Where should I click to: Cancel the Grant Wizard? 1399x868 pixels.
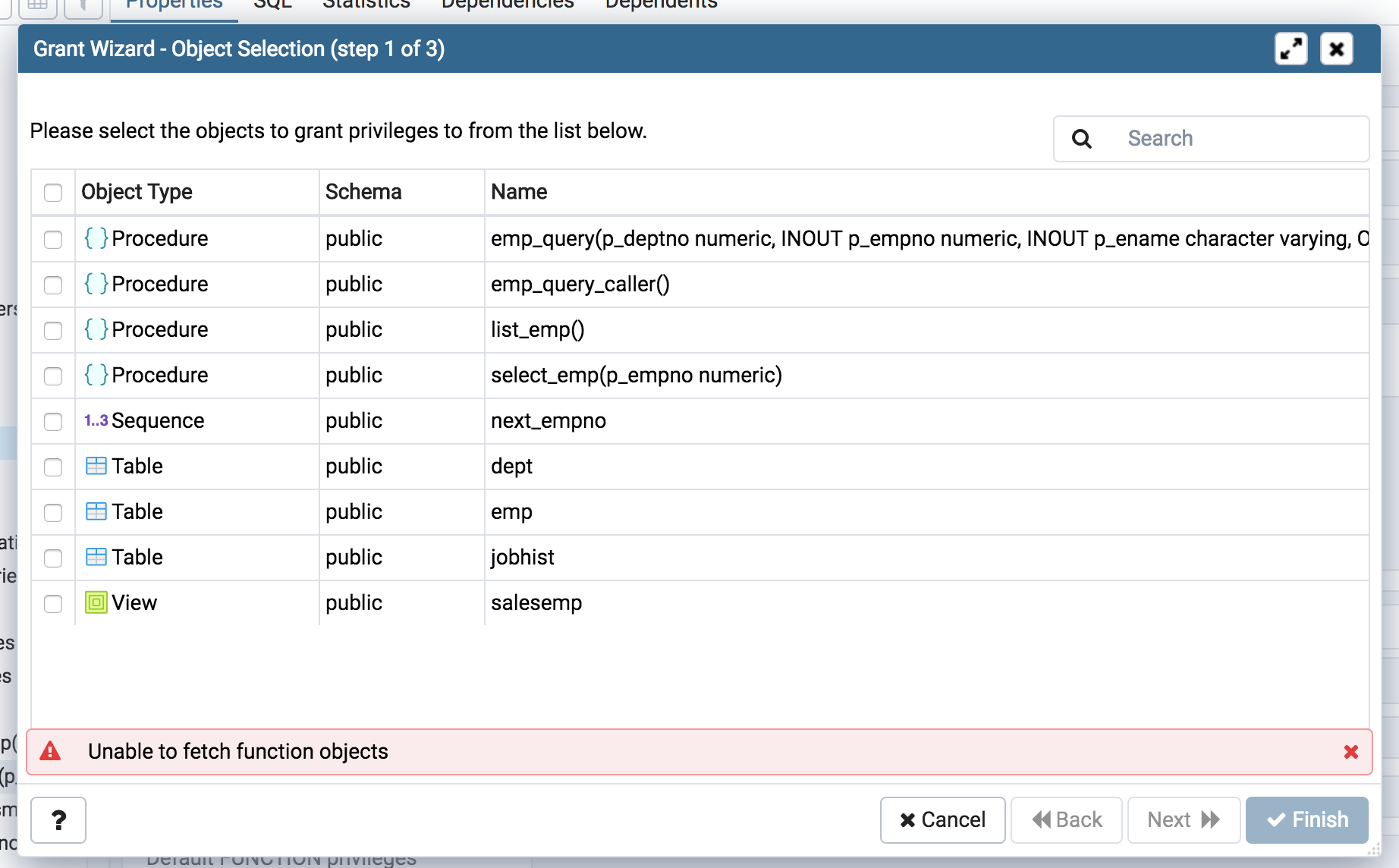pyautogui.click(x=942, y=820)
